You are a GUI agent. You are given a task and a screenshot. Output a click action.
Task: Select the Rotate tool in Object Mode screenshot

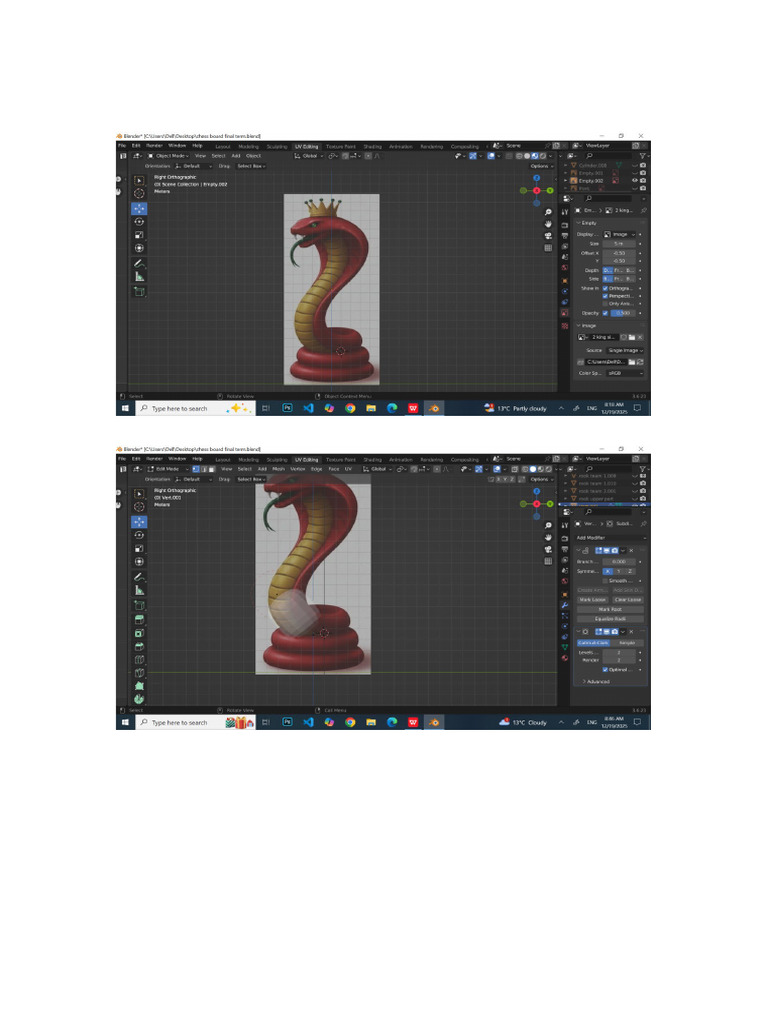tap(139, 222)
